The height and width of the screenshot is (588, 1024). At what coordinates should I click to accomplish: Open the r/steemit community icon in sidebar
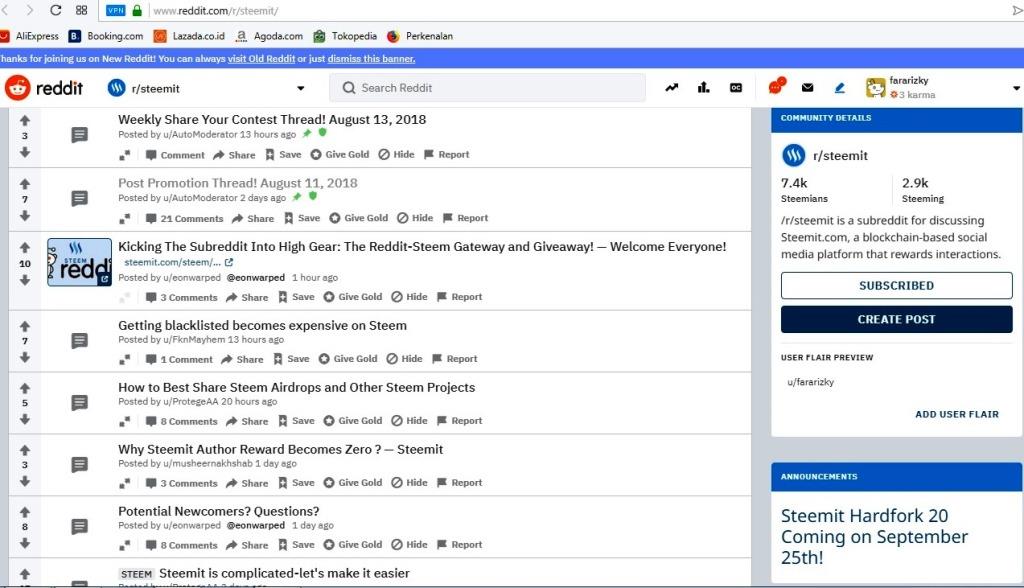click(x=793, y=155)
